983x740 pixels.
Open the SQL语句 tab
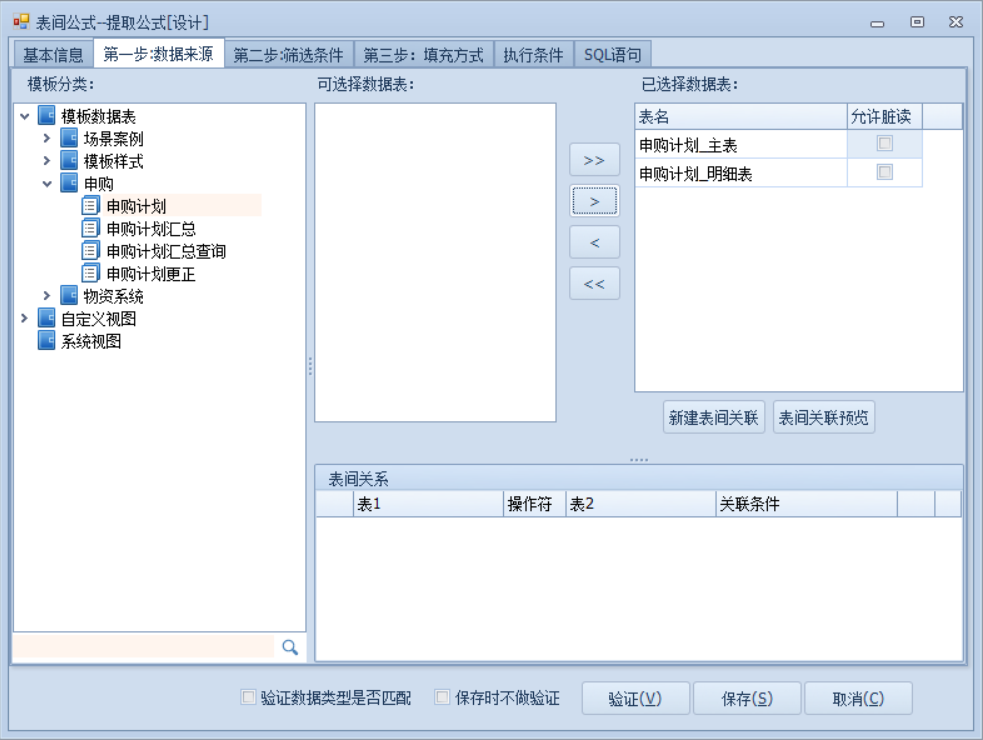[x=614, y=55]
